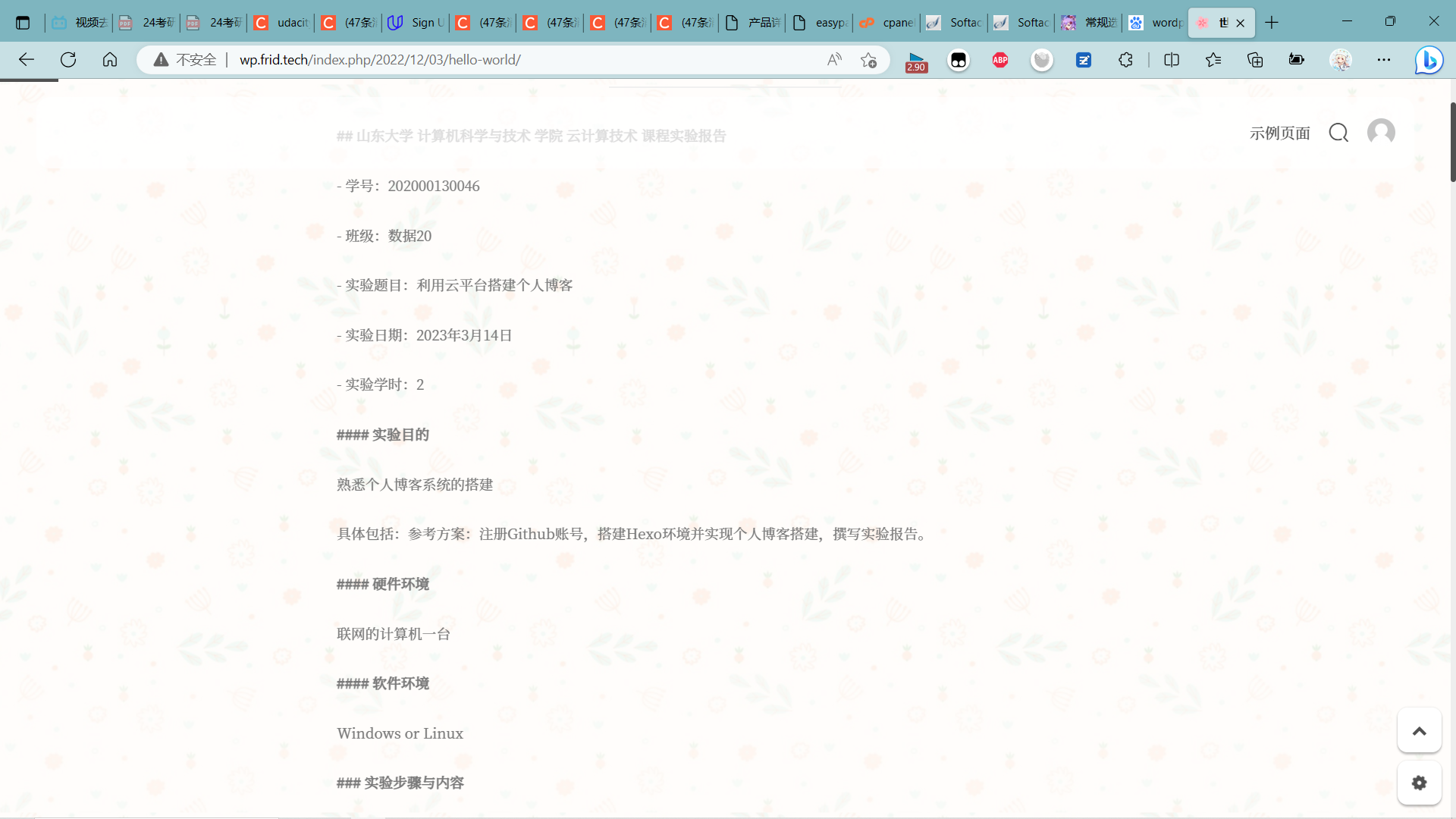Click the browser refresh icon
This screenshot has height=819, width=1456.
click(68, 60)
